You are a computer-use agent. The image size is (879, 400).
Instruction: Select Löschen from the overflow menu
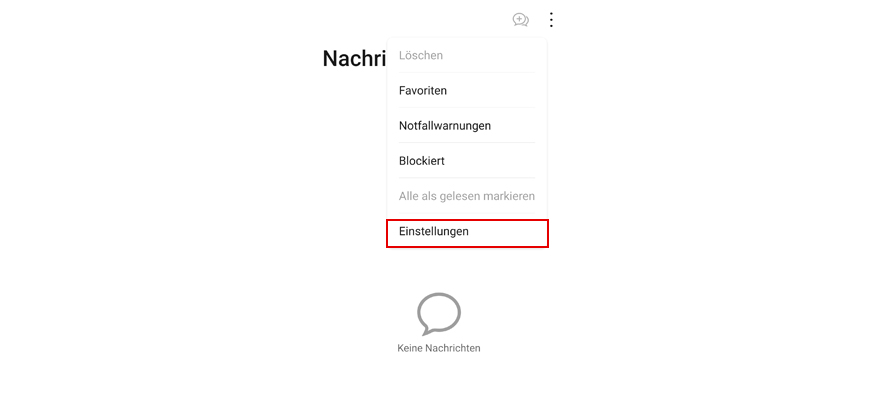pos(421,55)
